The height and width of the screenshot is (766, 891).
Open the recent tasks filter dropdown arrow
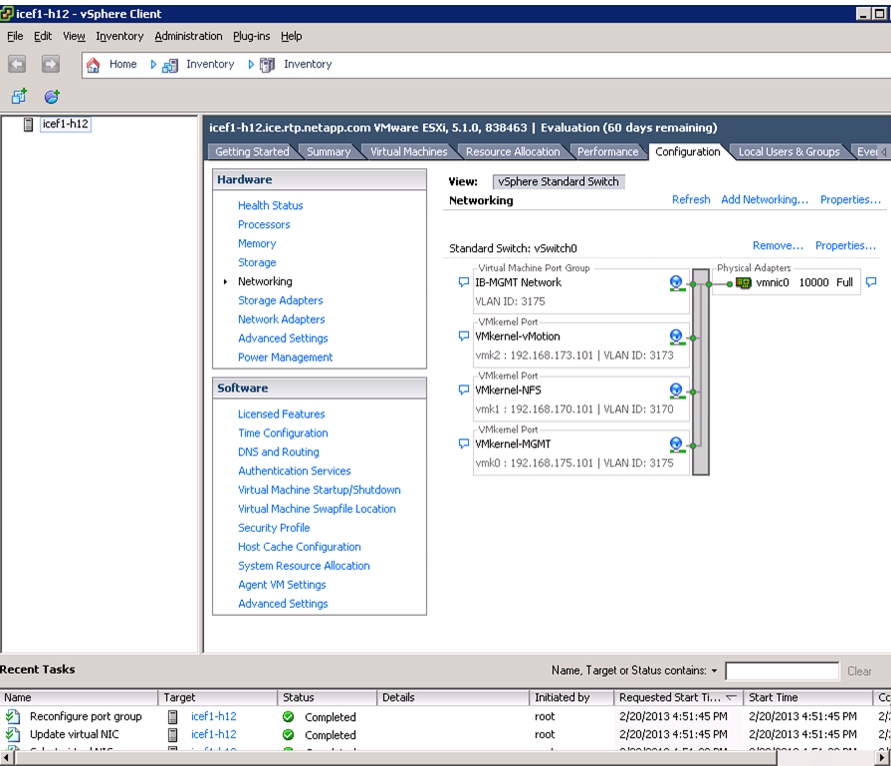tap(714, 671)
